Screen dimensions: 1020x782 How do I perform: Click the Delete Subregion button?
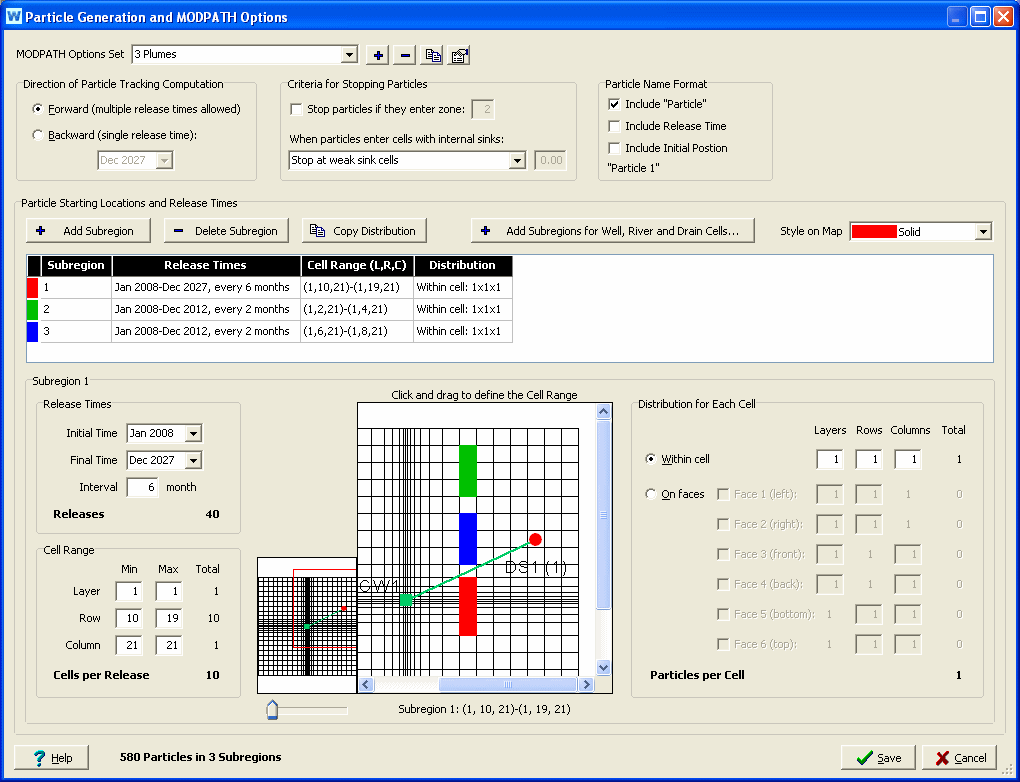226,231
